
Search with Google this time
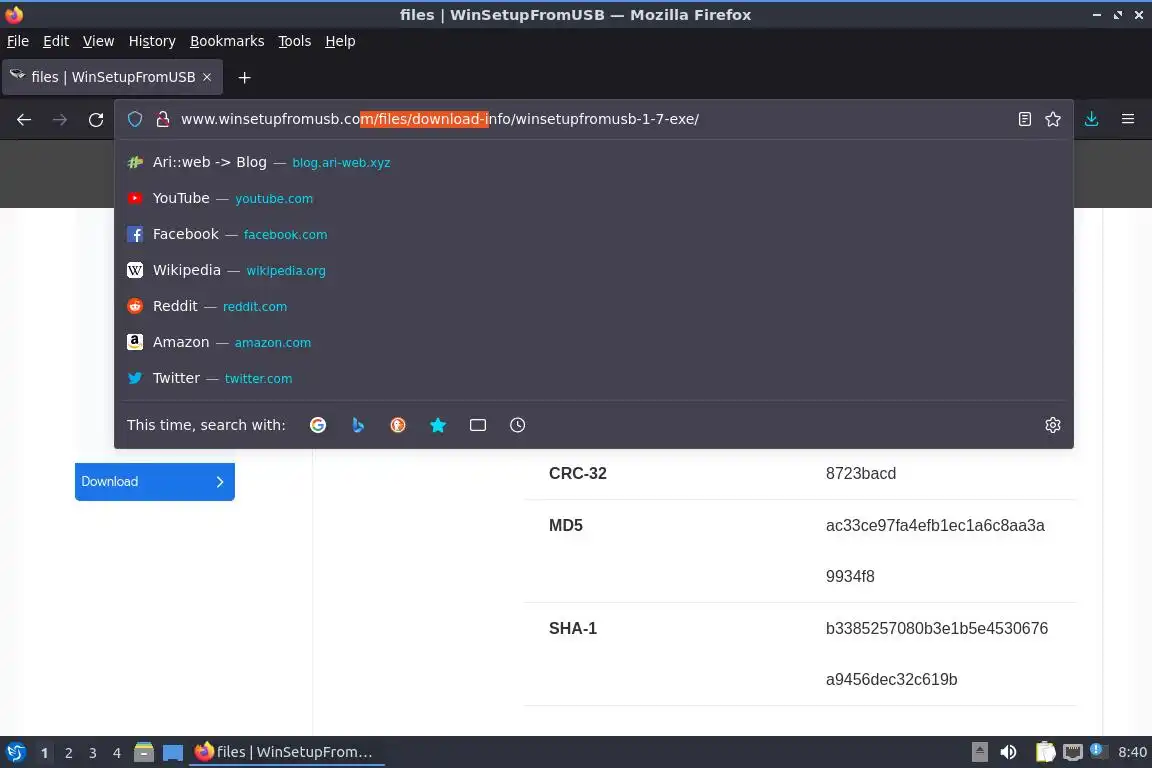click(x=318, y=425)
